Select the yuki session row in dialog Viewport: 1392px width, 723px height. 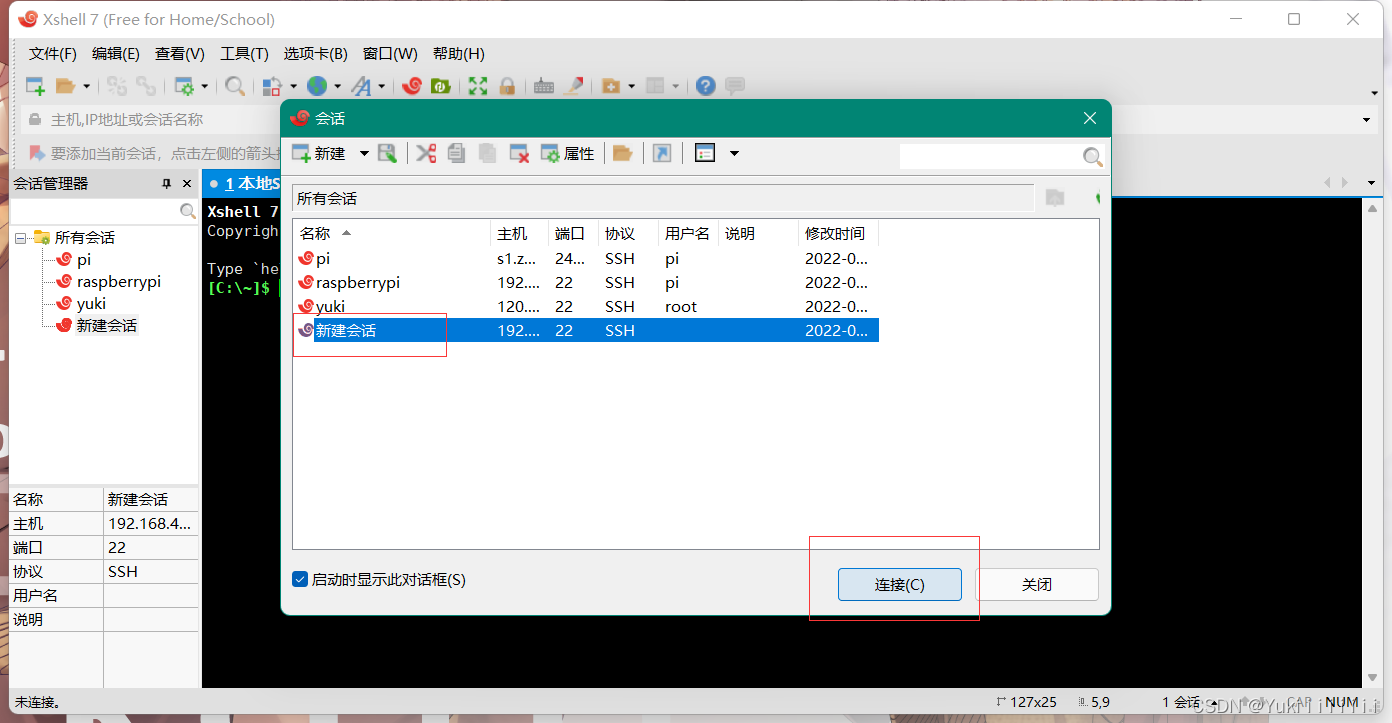(x=587, y=307)
